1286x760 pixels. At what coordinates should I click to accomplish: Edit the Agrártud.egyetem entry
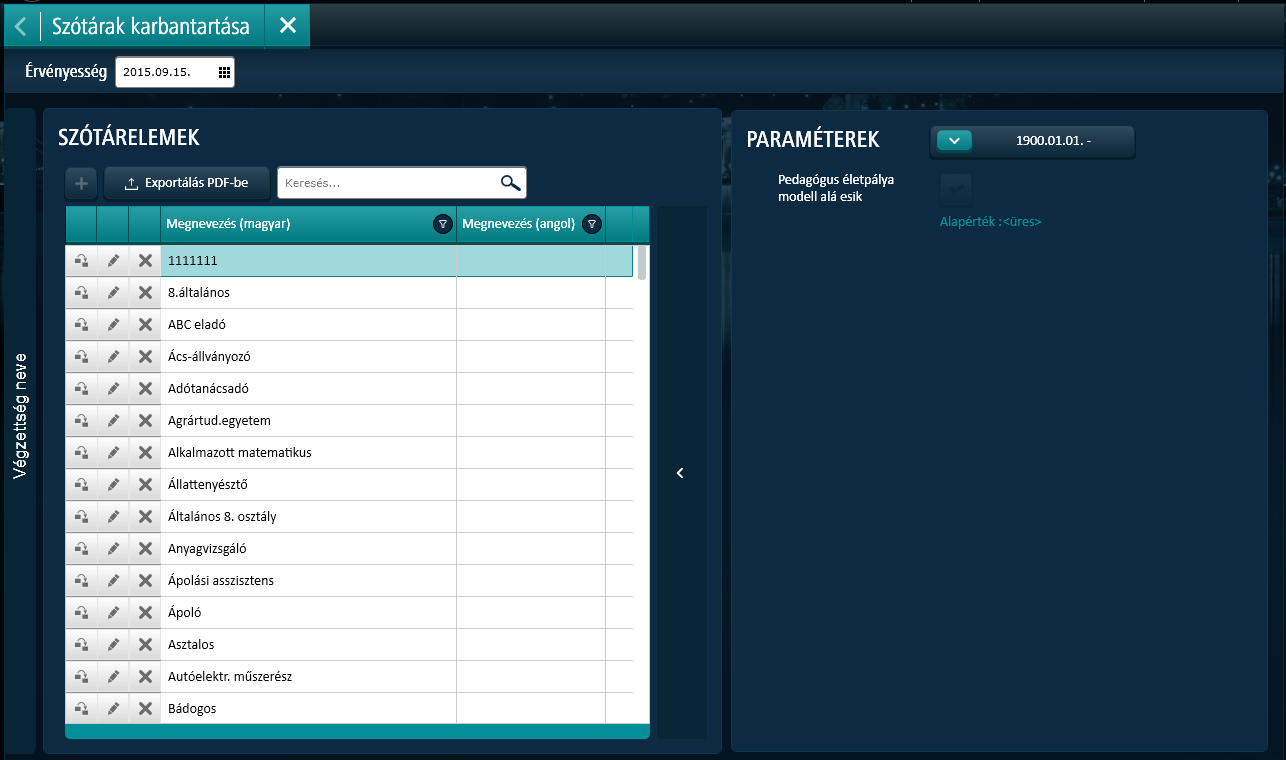[x=113, y=421]
